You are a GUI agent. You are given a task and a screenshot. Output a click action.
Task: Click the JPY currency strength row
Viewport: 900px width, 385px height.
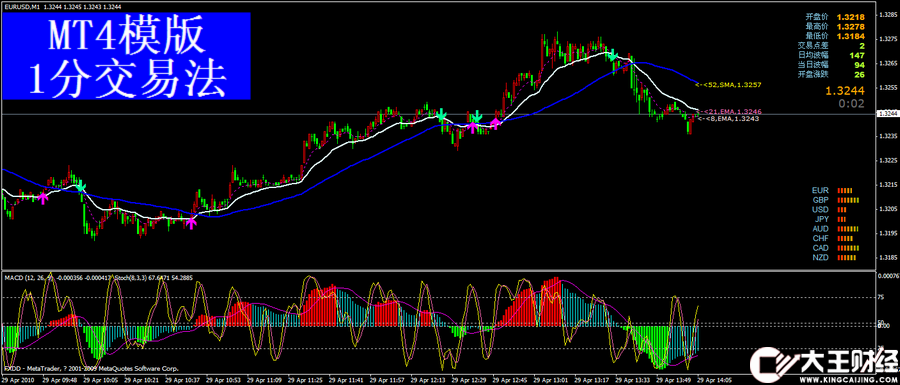831,219
